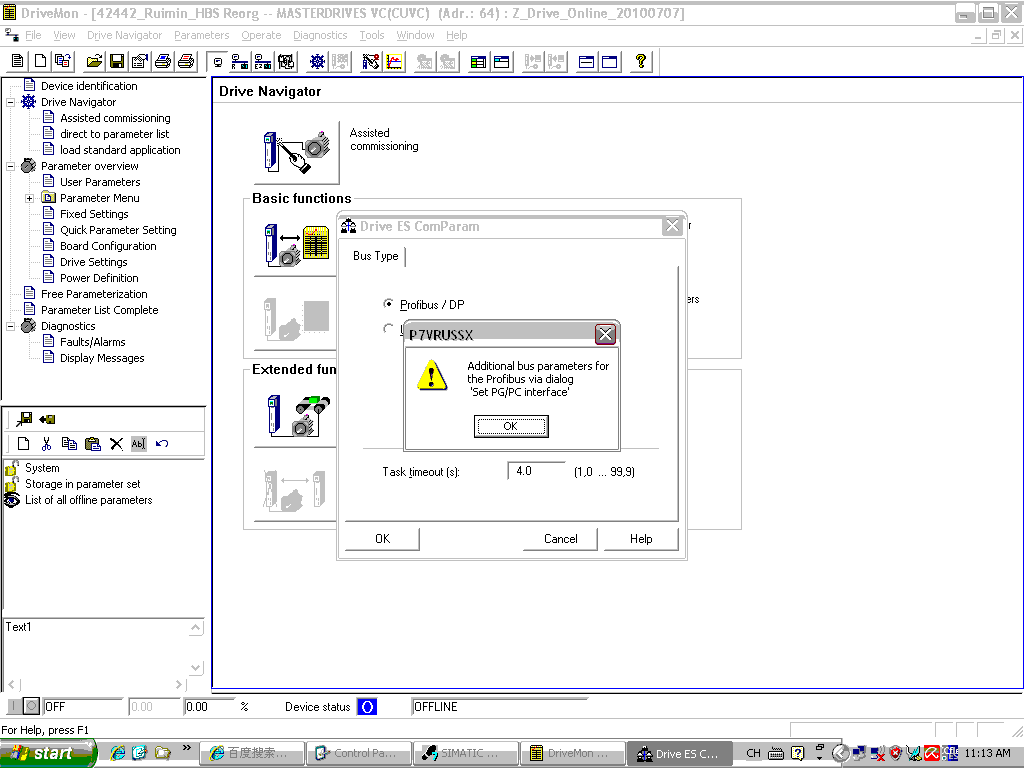Open the Diagnostics menu
The image size is (1024, 768).
(320, 35)
